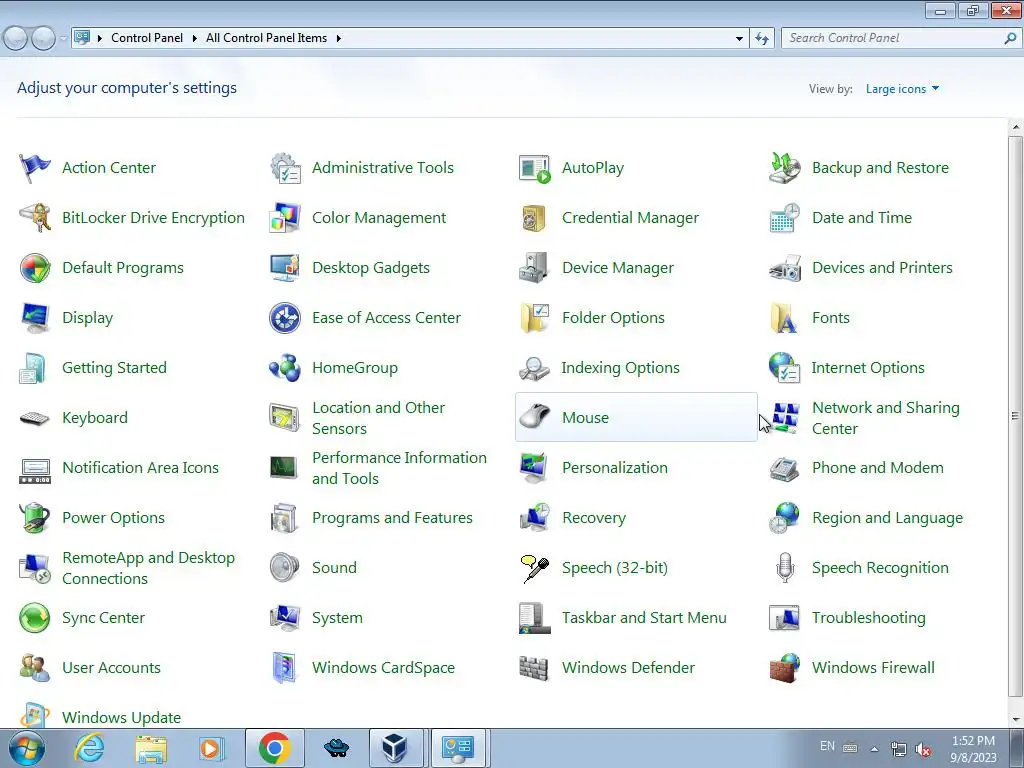Screen dimensions: 1024x768
Task: Click the Sound speaker icon
Action: 285,568
